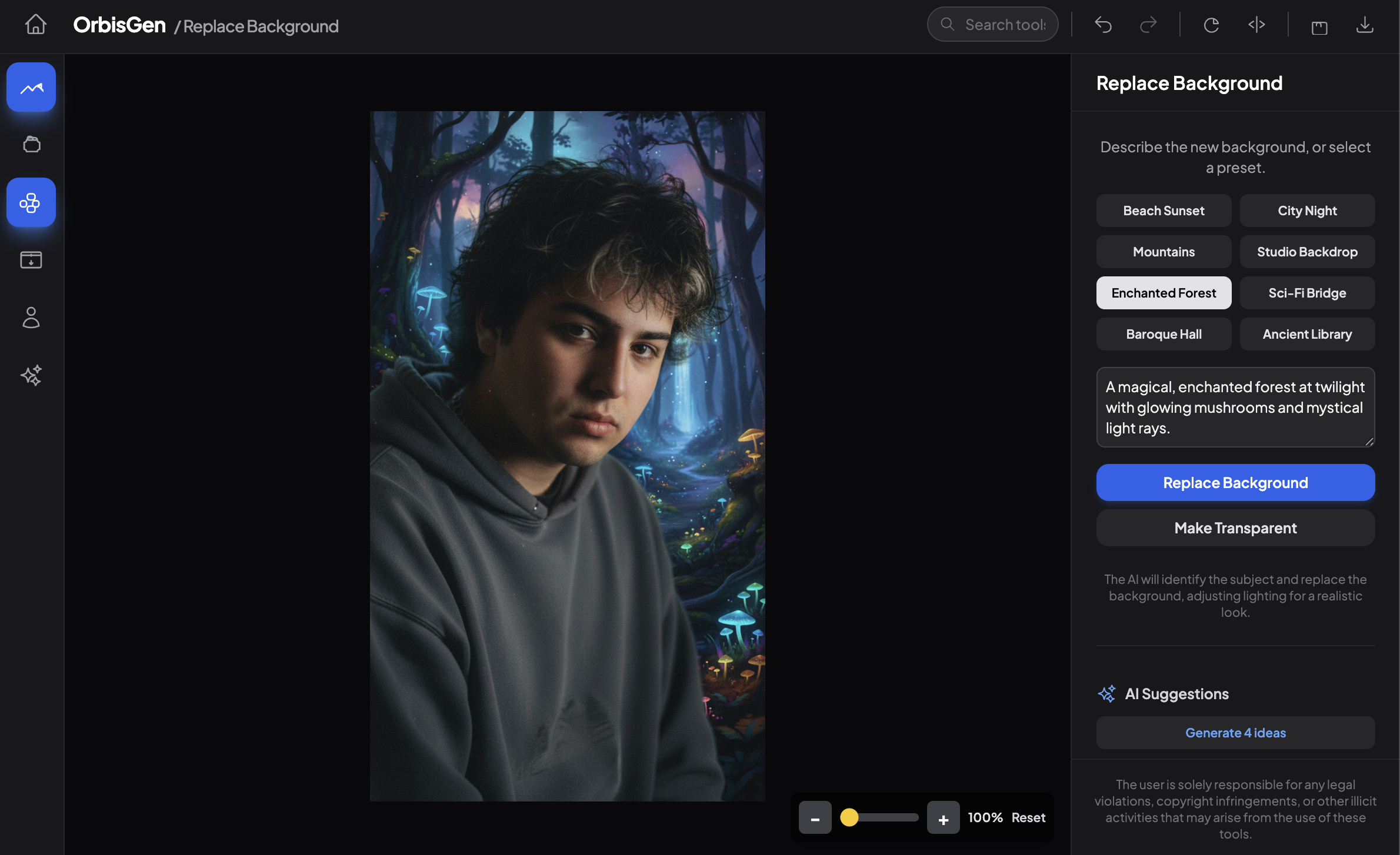Click the circular reset icon in top toolbar

point(1211,25)
